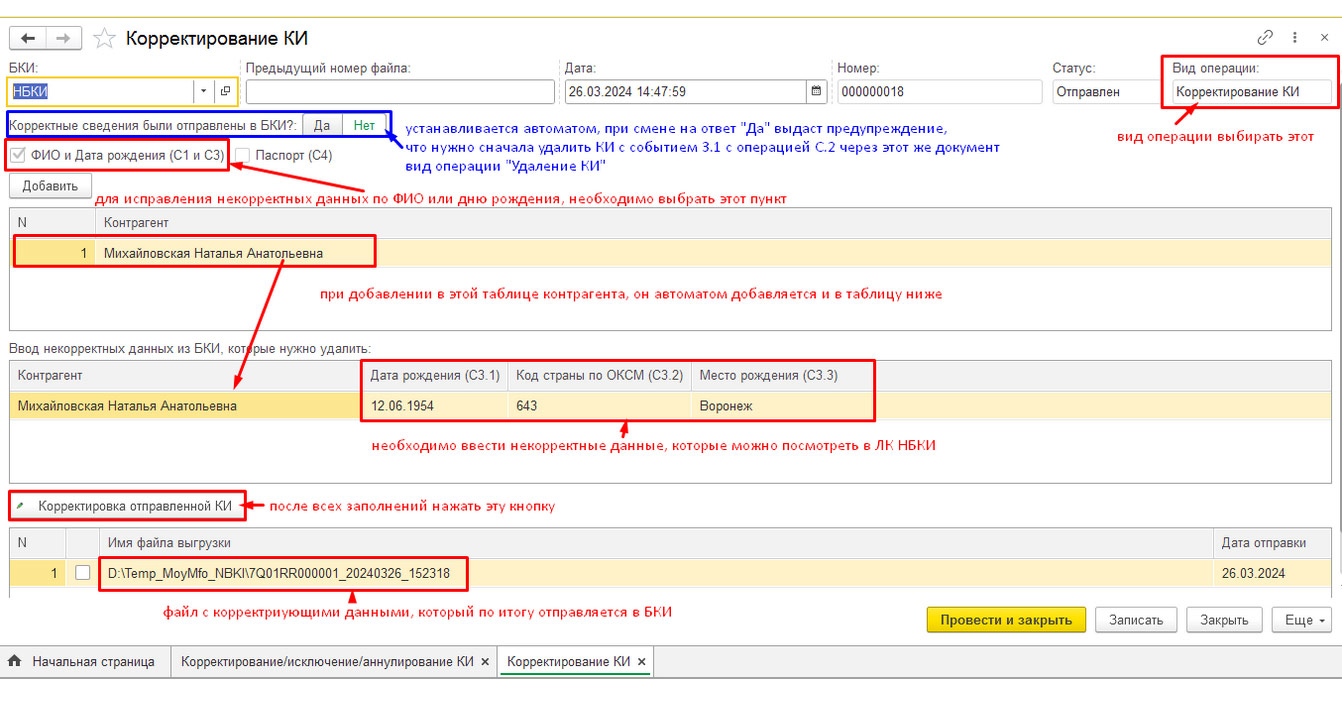Image resolution: width=1342 pixels, height=702 pixels.
Task: Click the Дата отправки column header
Action: [1272, 542]
